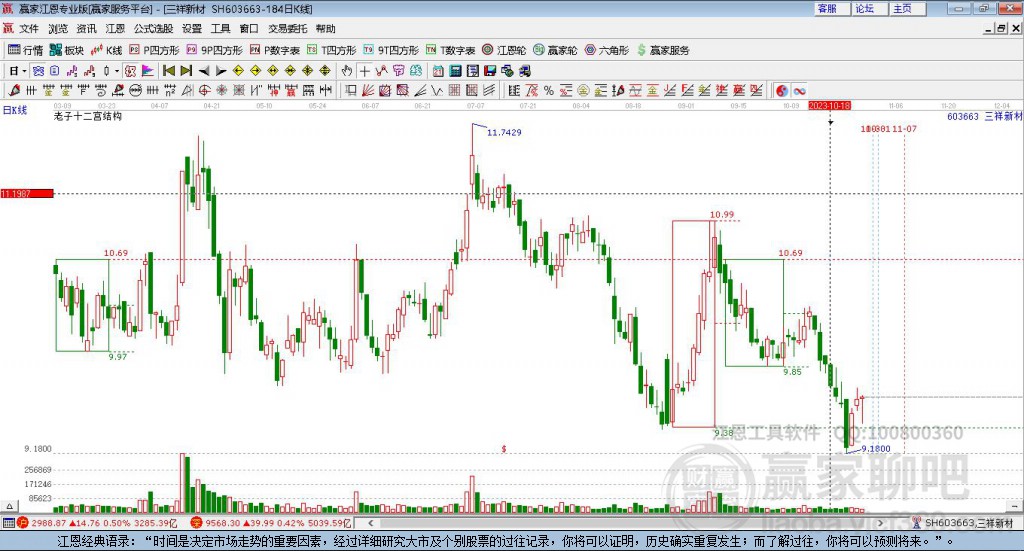Open the 文件 menu

coord(29,29)
